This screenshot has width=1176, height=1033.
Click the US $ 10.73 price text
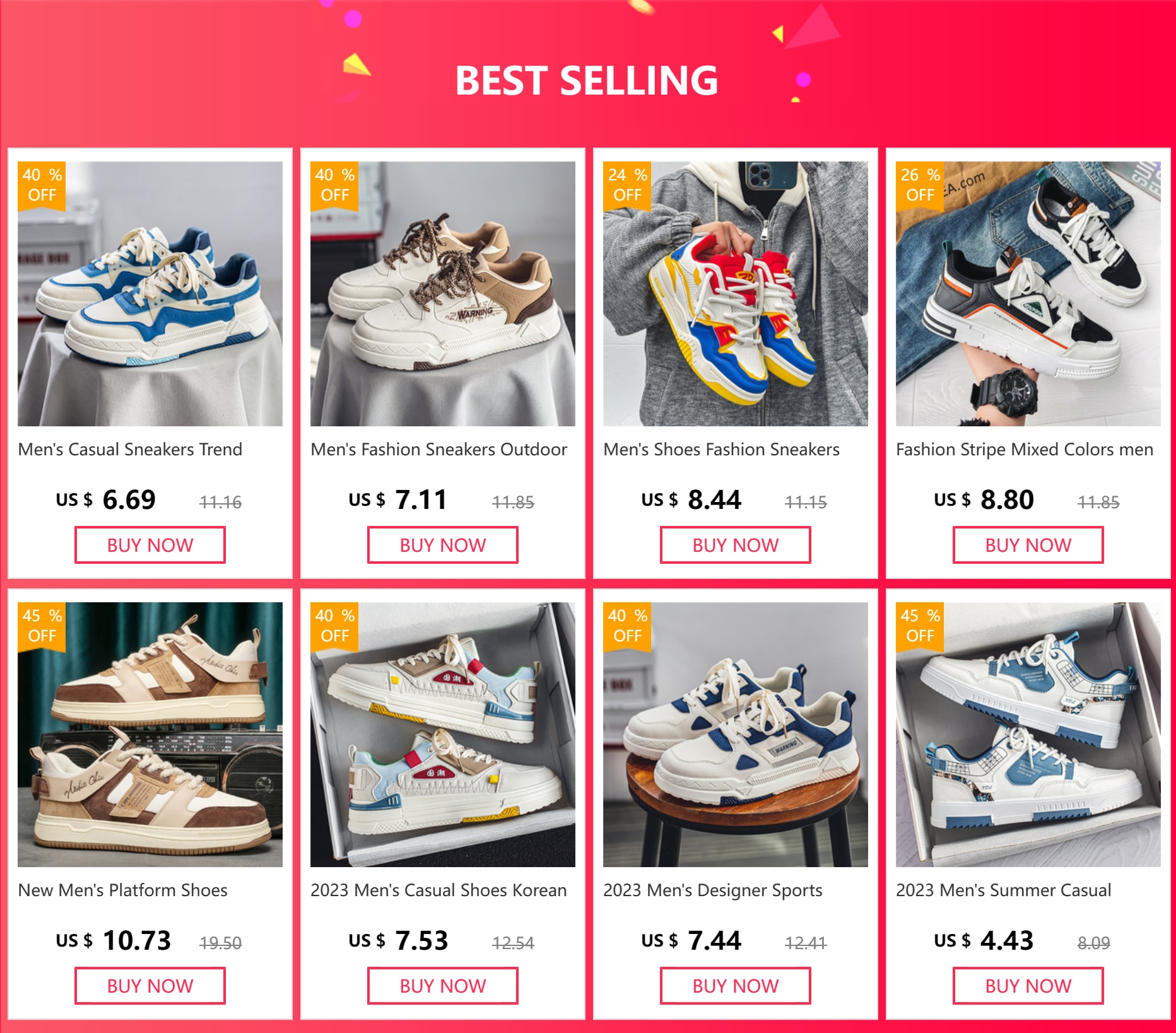114,940
